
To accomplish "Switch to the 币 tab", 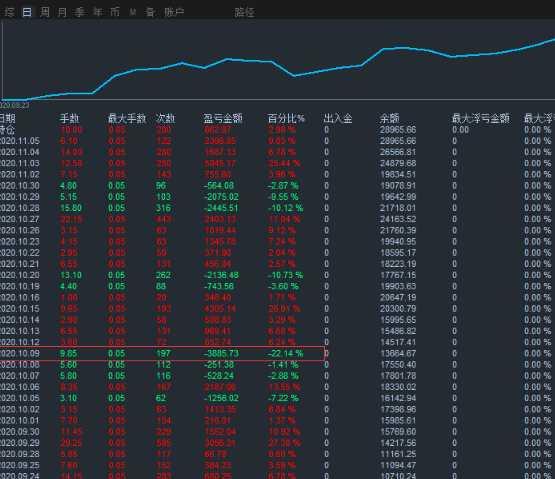I will [115, 12].
